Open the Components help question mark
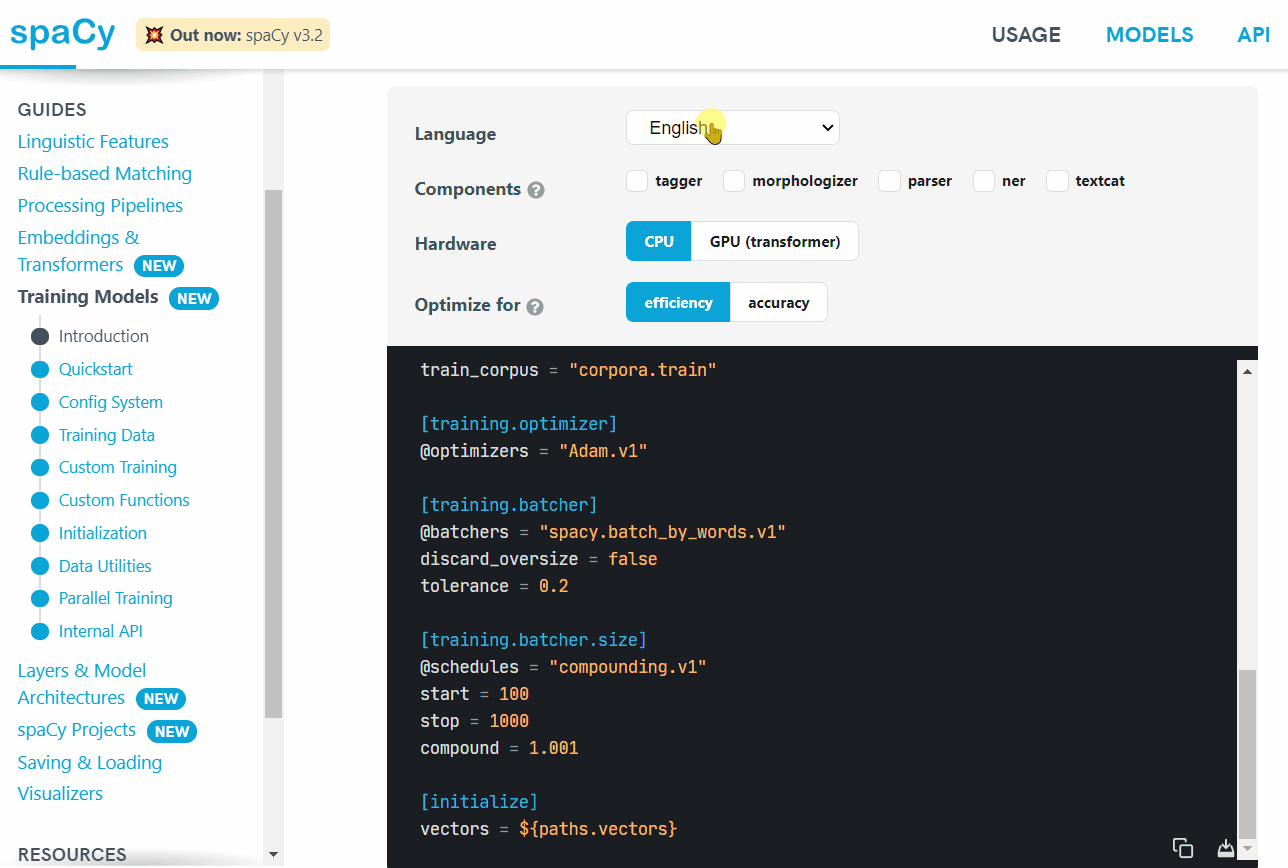This screenshot has height=868, width=1288. point(537,189)
